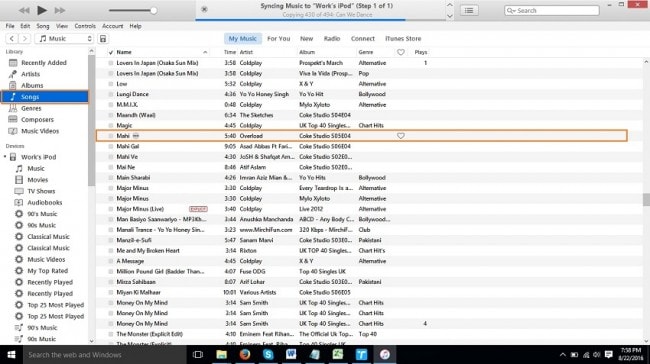
Task: Open the Edit menu
Action: (x=25, y=26)
